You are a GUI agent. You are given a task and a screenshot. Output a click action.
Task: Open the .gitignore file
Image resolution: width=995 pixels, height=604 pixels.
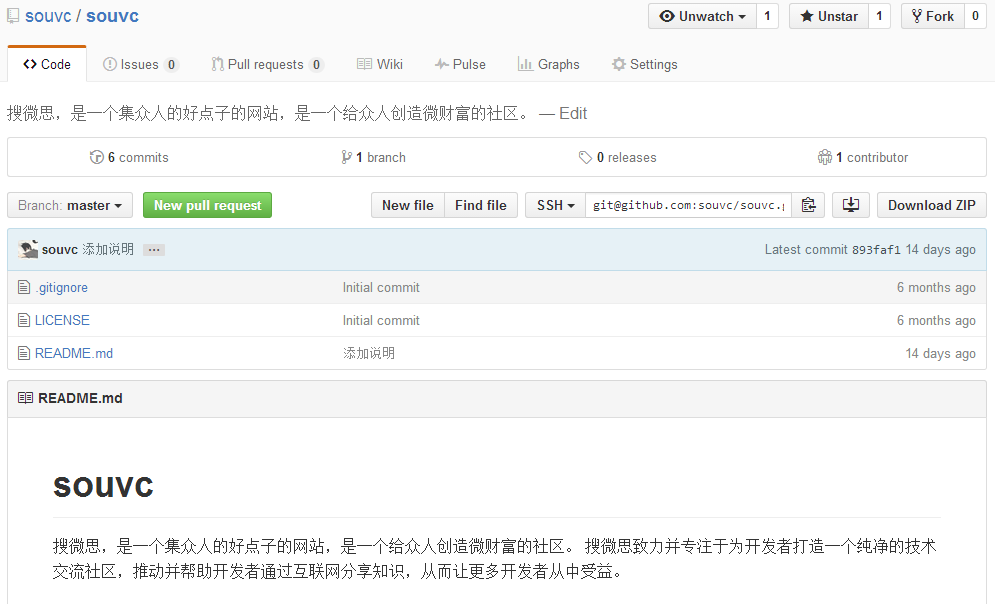click(x=62, y=287)
